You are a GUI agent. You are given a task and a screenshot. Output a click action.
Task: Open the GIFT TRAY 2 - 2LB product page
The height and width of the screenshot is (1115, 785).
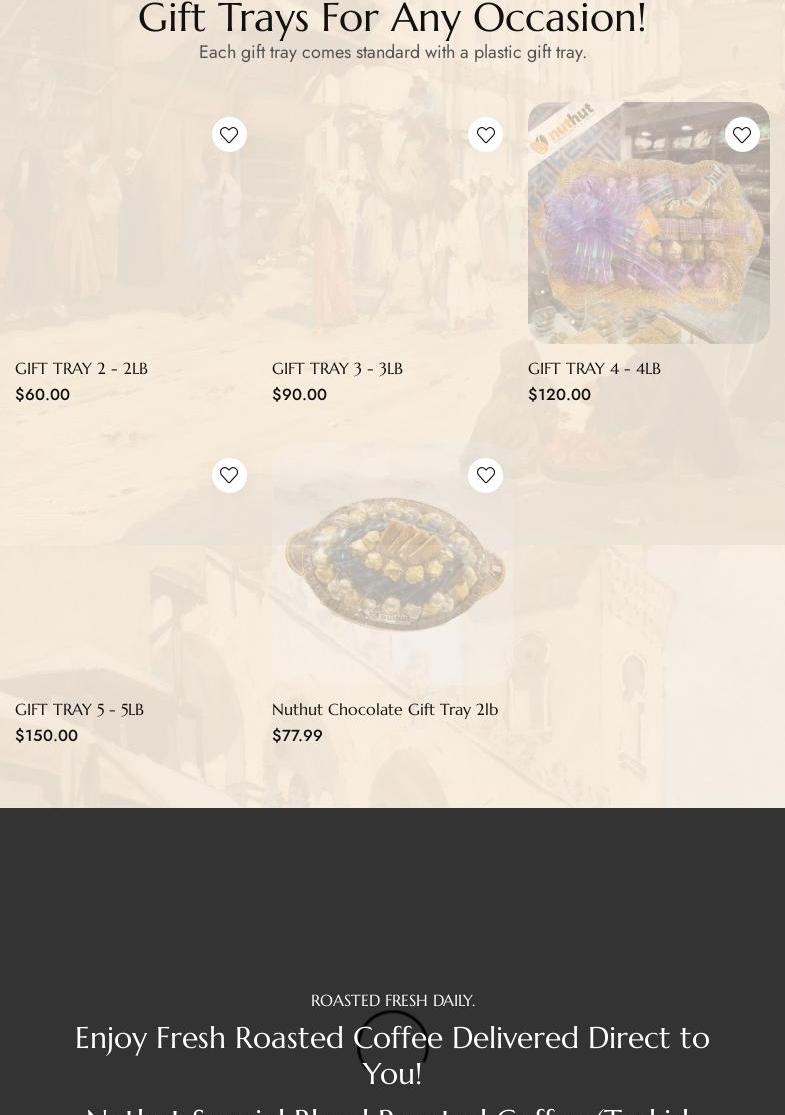click(81, 368)
